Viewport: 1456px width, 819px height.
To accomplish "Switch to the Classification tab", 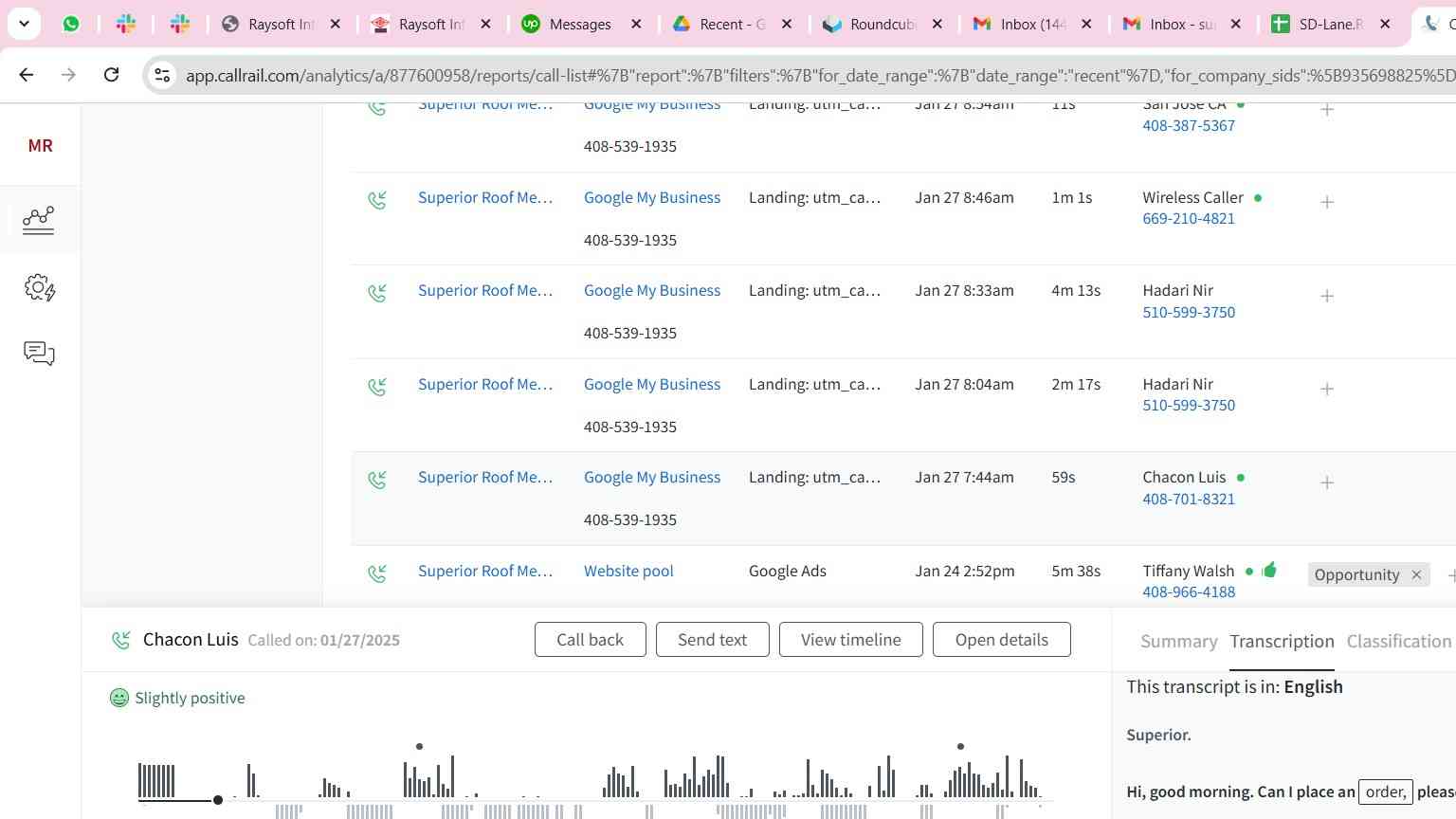I will (x=1398, y=641).
